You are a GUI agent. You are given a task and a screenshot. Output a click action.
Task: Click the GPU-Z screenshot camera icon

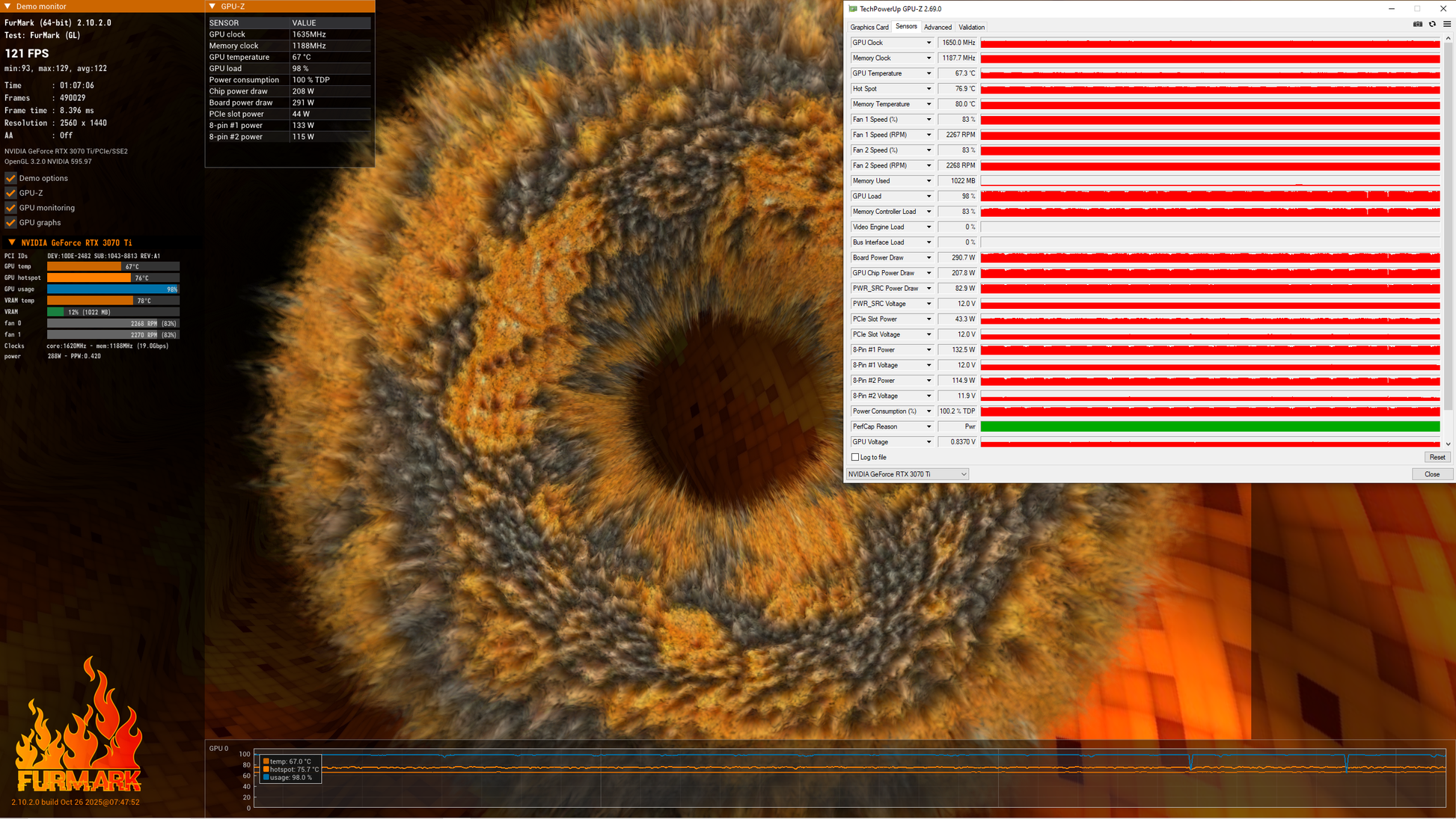click(x=1417, y=25)
